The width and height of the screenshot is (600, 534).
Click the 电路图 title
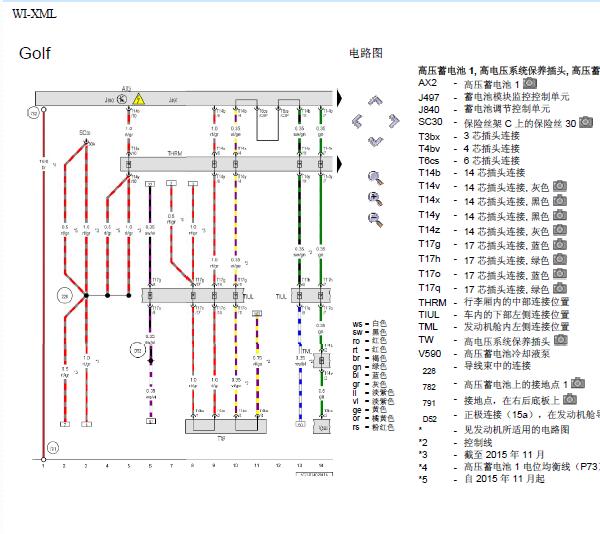pyautogui.click(x=366, y=53)
